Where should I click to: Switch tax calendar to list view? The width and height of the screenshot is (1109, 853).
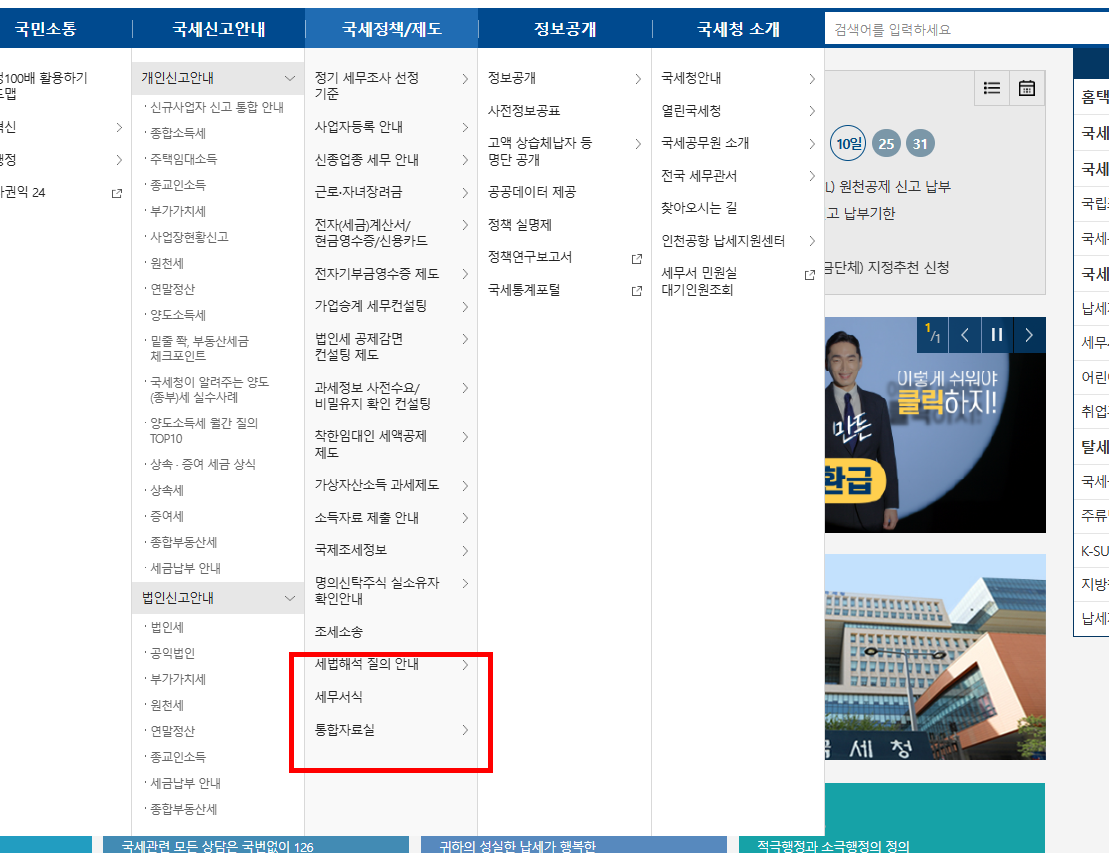coord(991,88)
